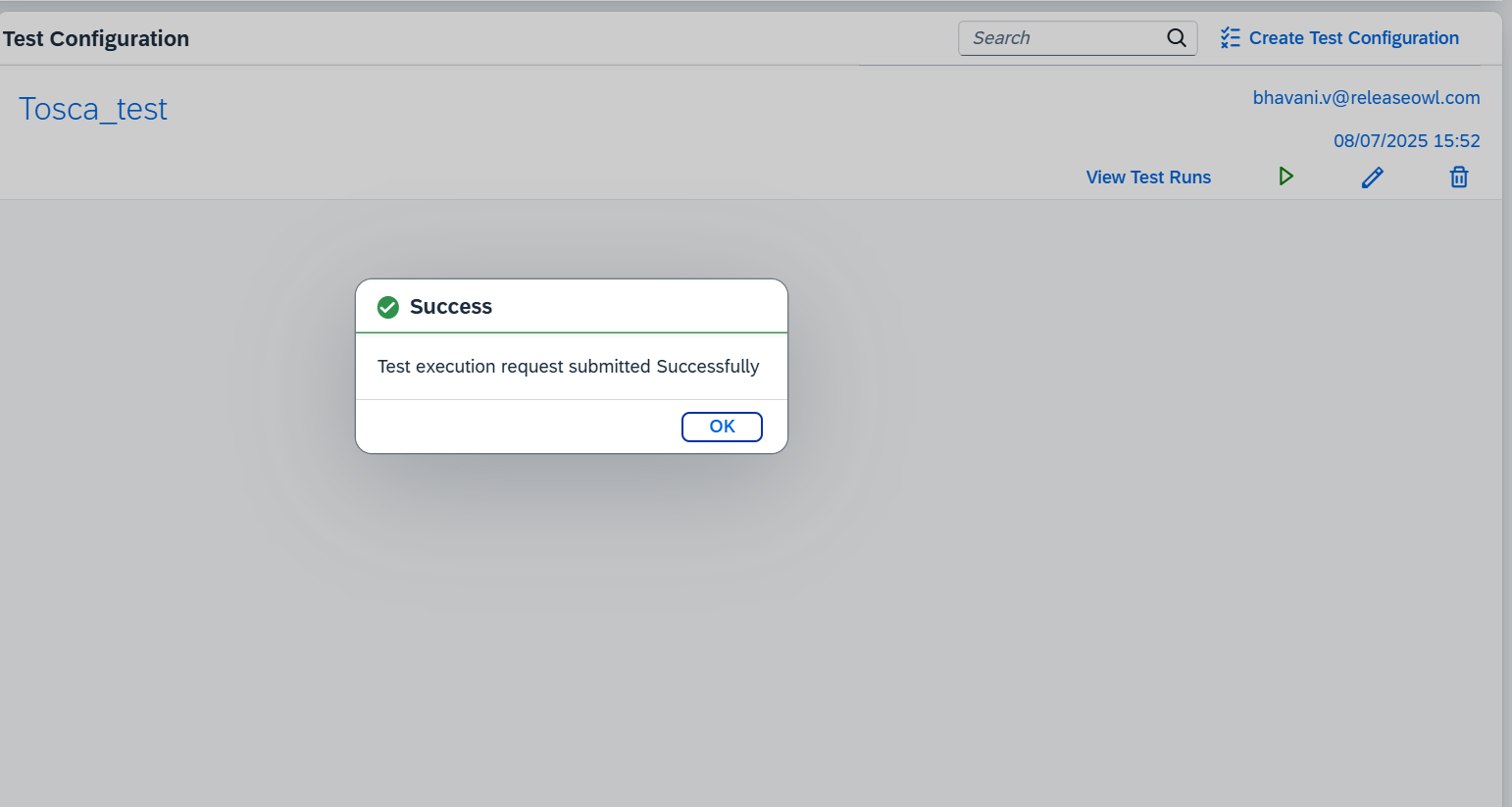Screen dimensions: 1512x807
Task: Run the Tosca_test configuration play icon
Action: [1285, 177]
